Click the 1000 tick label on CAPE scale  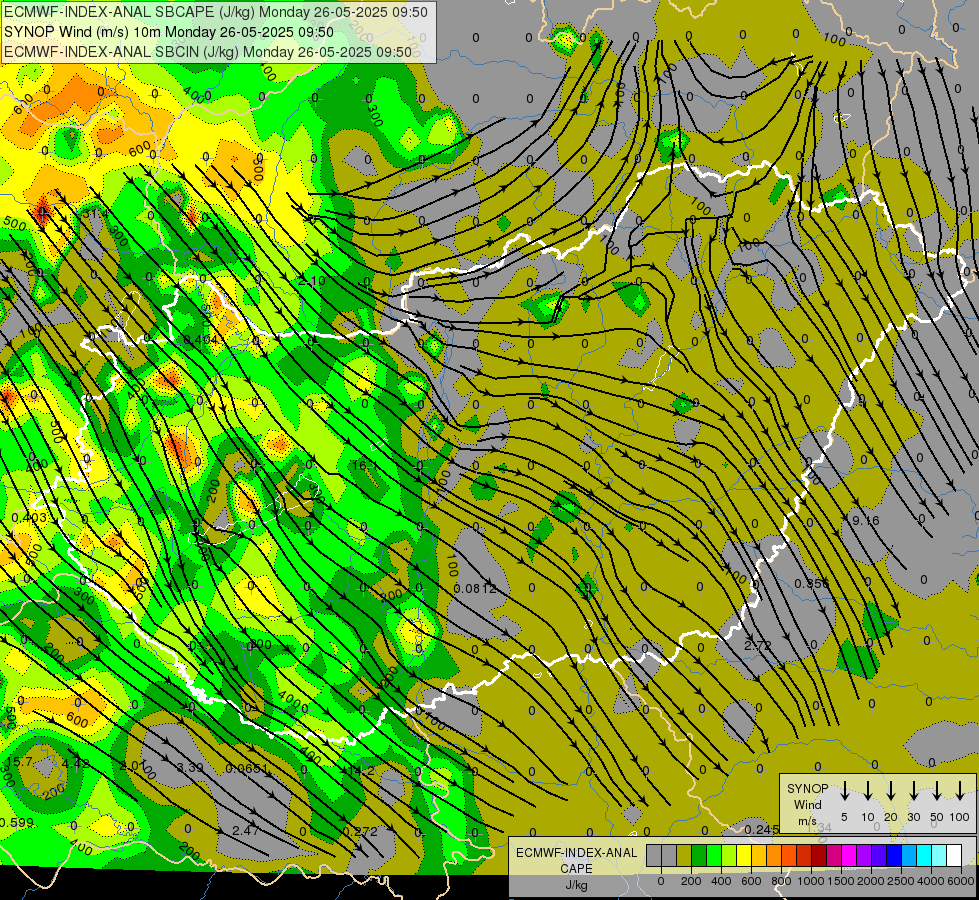point(812,881)
